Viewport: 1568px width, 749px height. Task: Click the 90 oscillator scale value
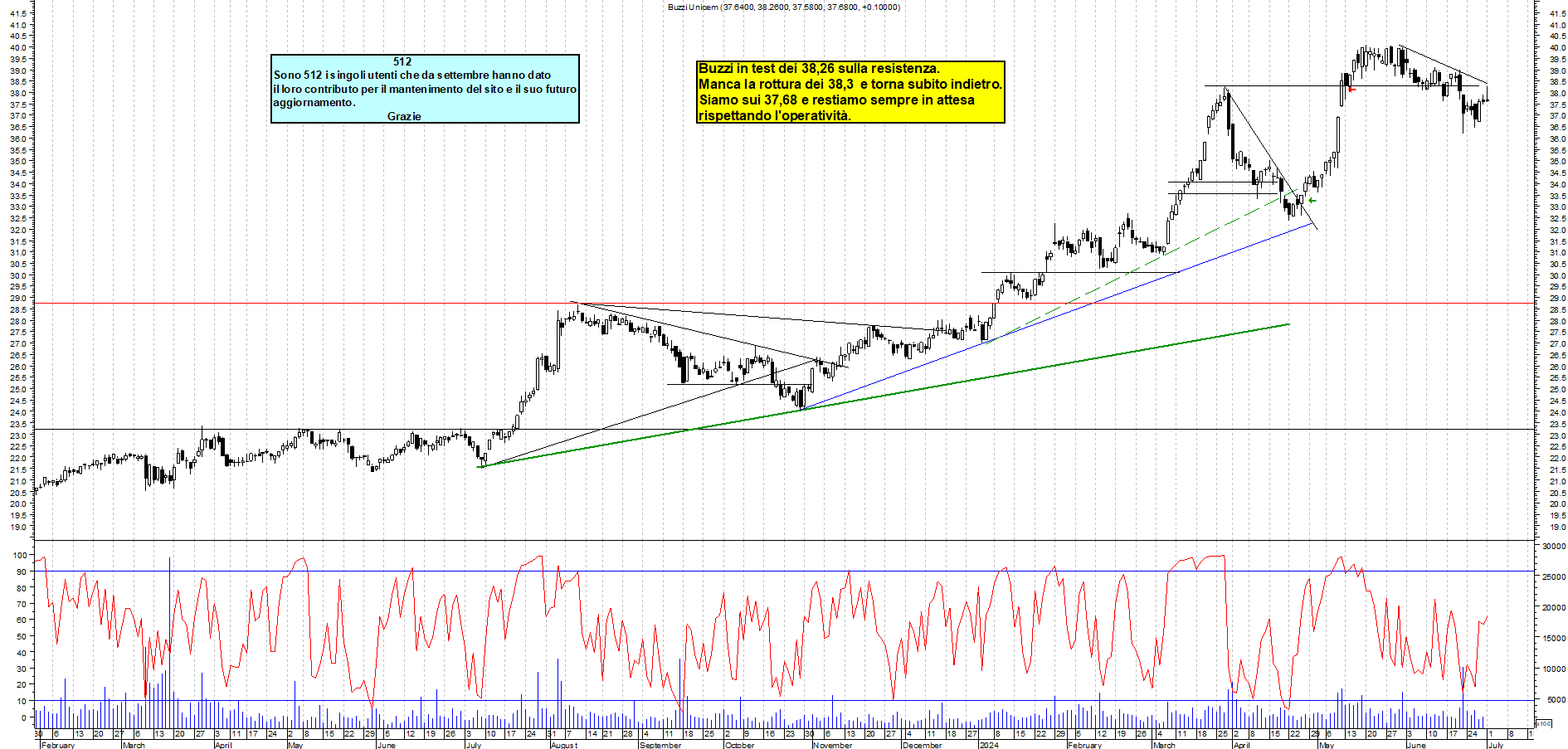click(22, 571)
